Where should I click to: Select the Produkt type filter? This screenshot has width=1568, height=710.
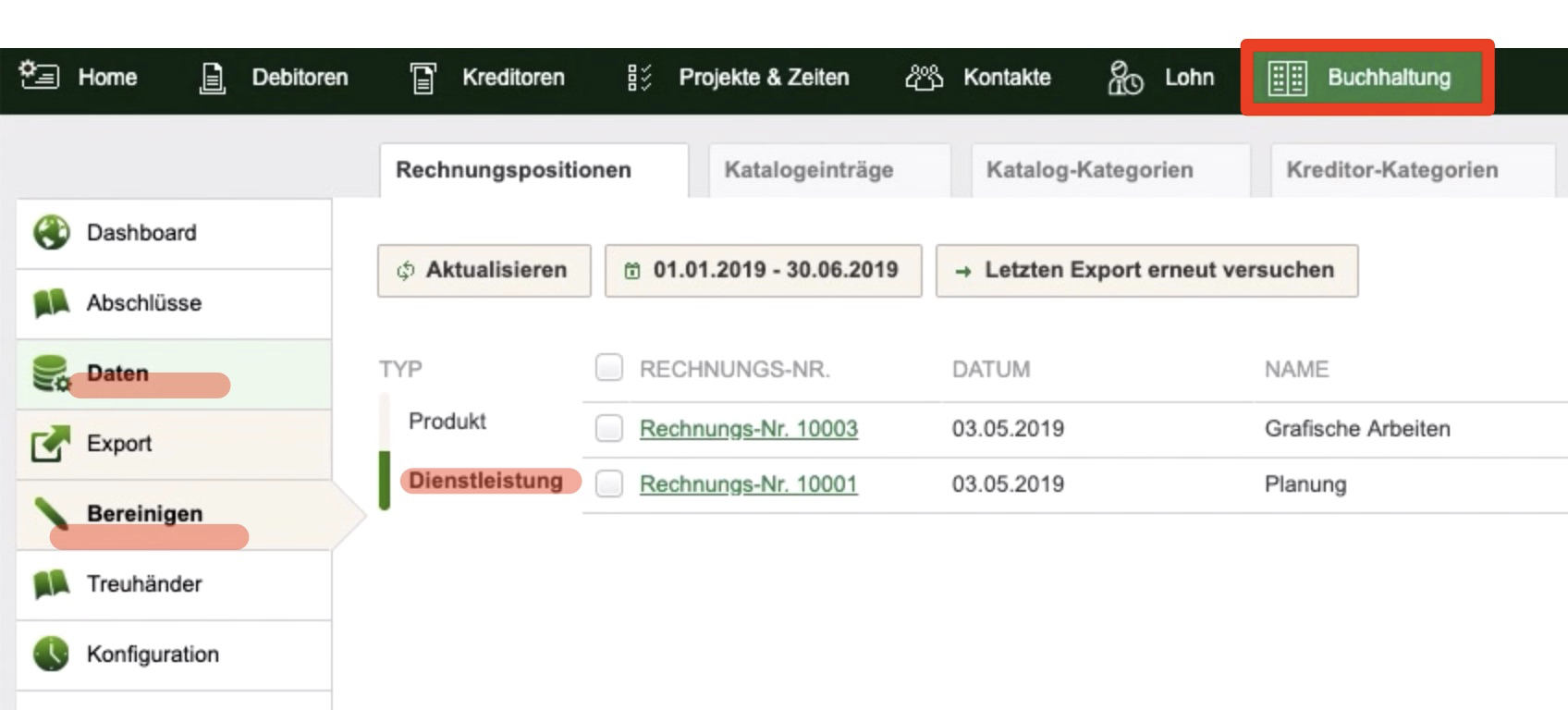(447, 422)
